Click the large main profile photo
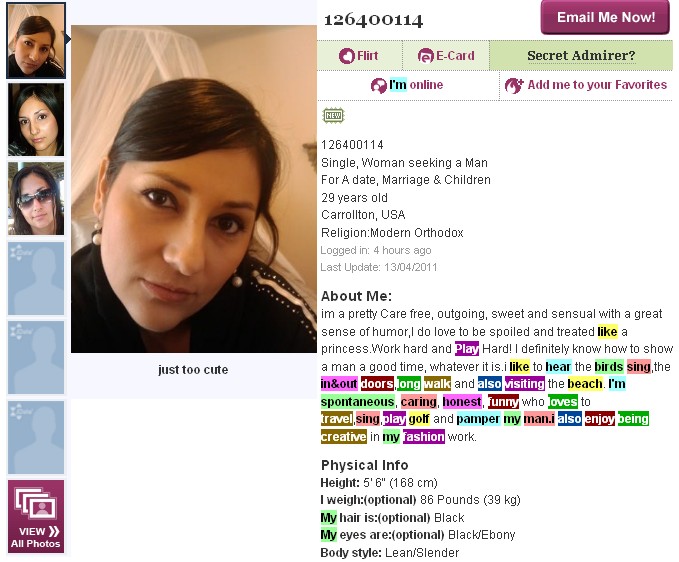The image size is (679, 562). tap(194, 189)
